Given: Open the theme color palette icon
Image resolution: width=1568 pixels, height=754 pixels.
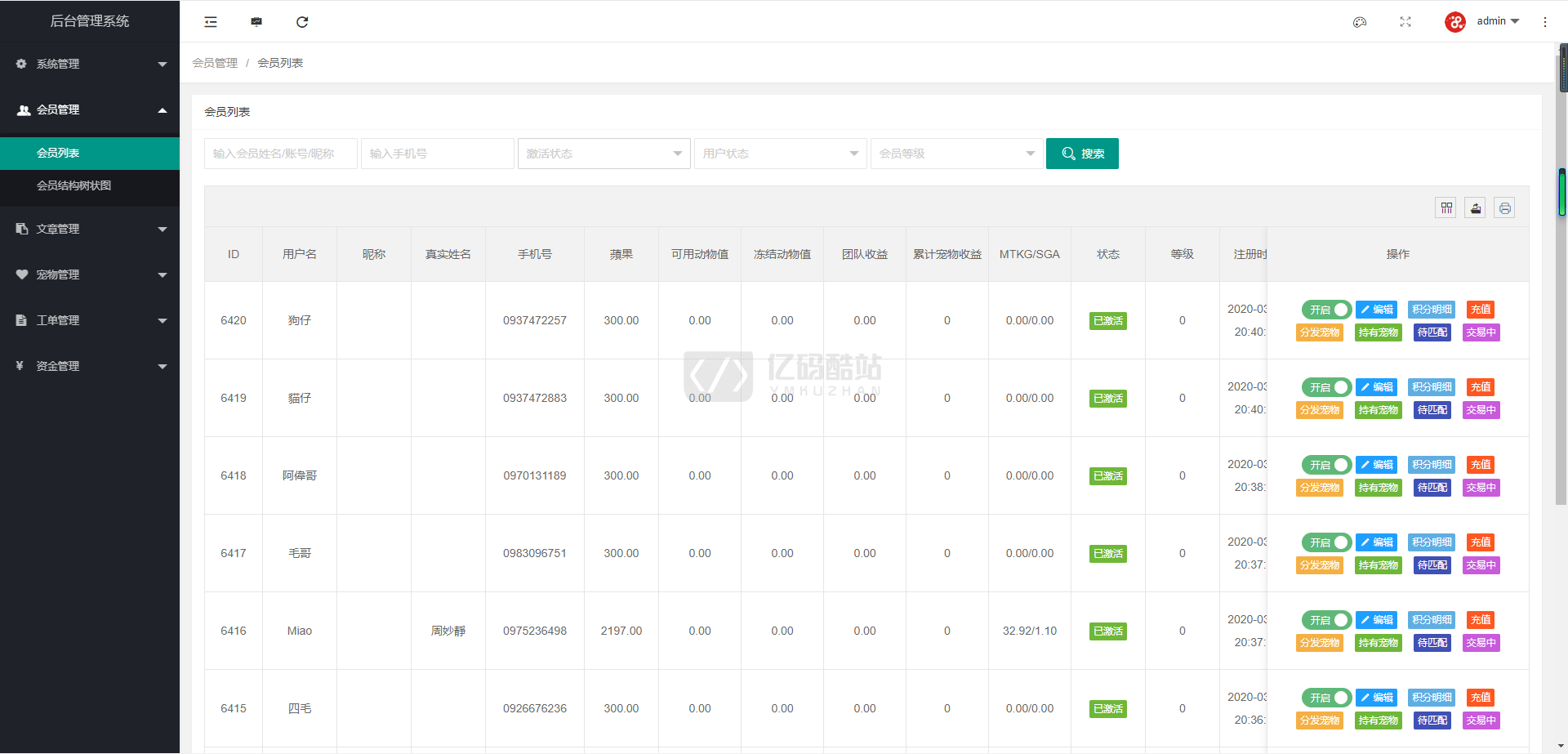Looking at the screenshot, I should coord(1360,22).
